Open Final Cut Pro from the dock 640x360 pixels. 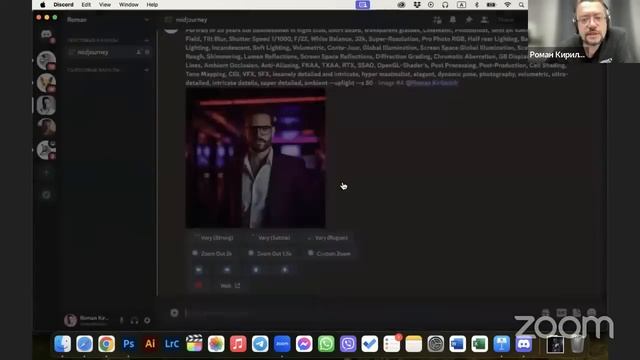click(x=194, y=344)
